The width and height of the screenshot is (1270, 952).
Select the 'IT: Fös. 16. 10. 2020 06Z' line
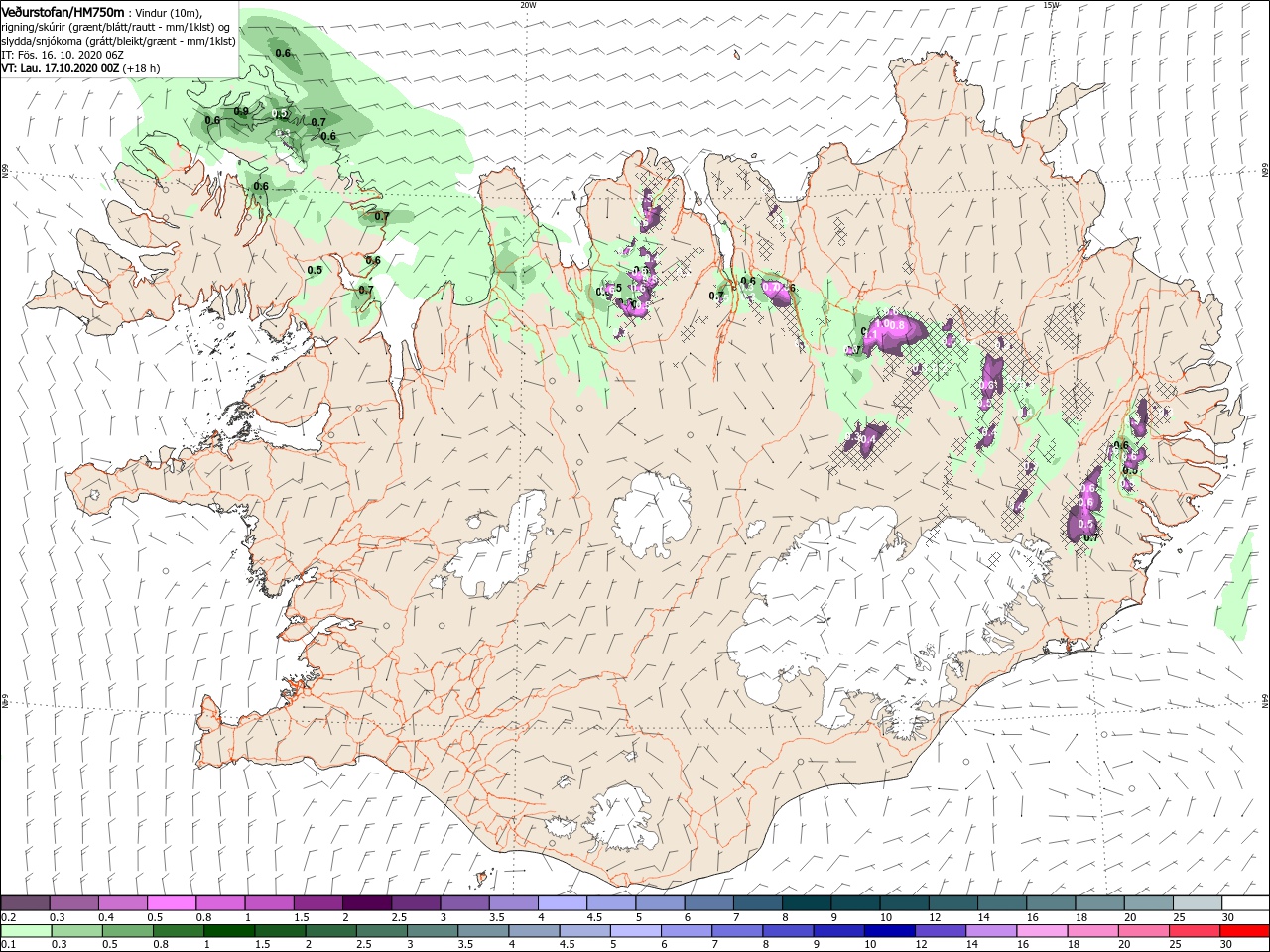coord(62,55)
